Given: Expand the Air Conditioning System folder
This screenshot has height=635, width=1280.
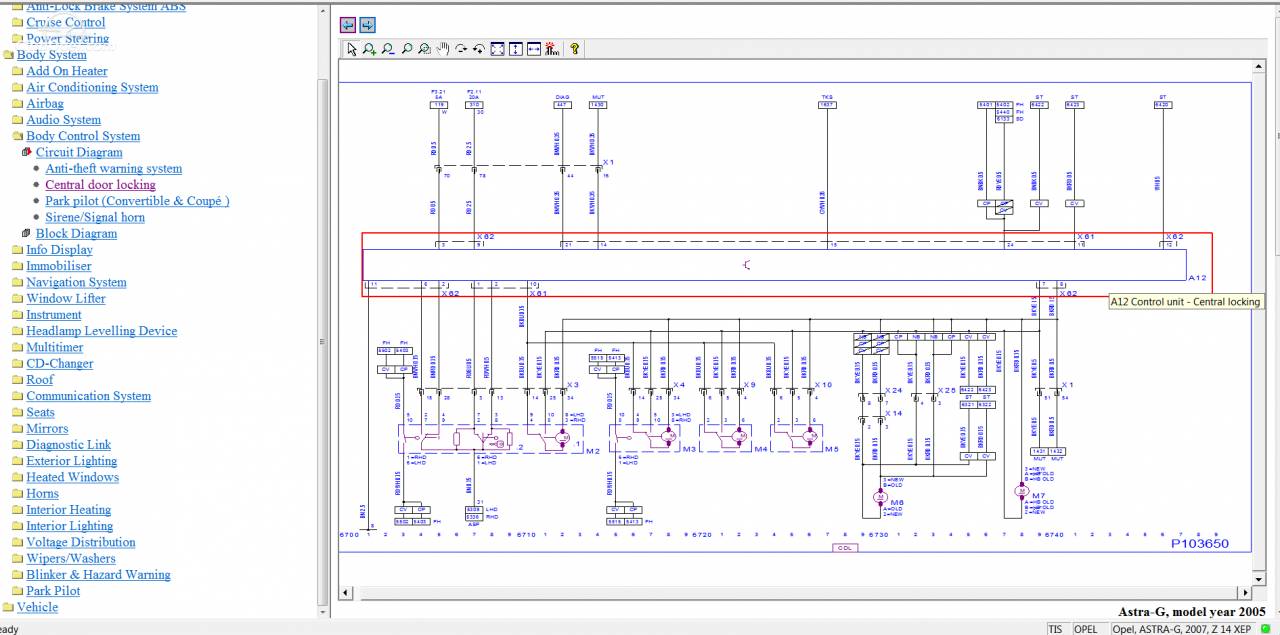Looking at the screenshot, I should 92,87.
